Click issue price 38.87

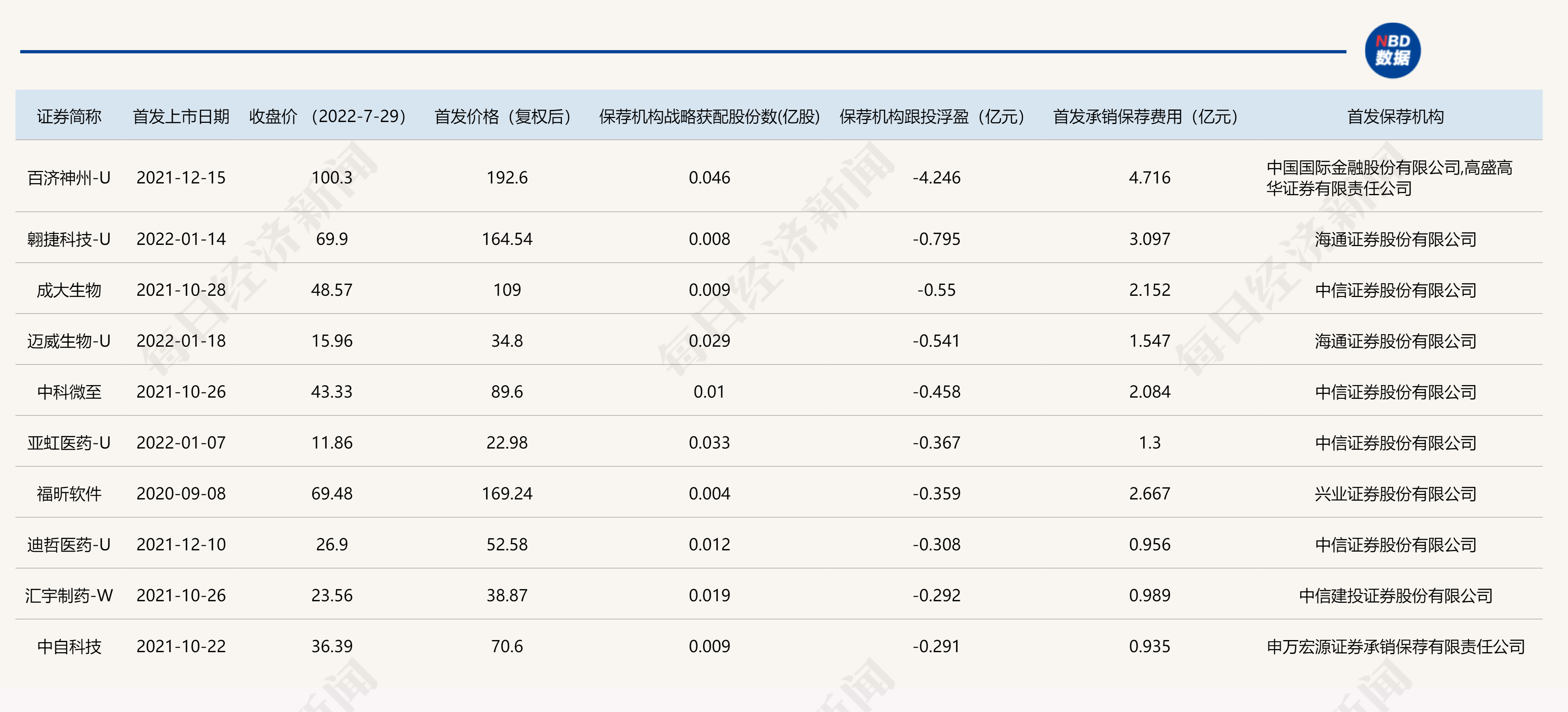pos(506,596)
